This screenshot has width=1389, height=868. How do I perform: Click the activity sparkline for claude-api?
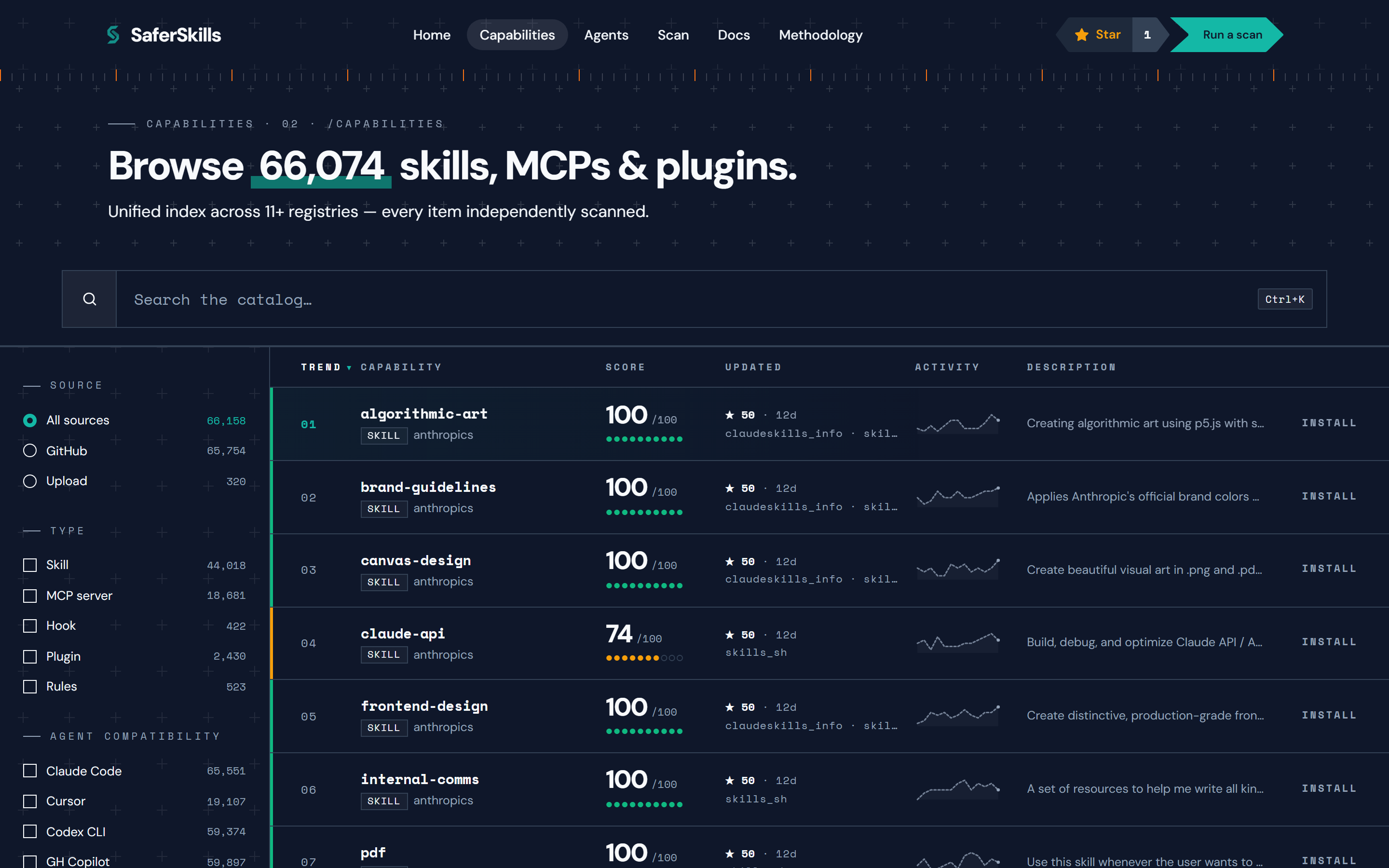(x=958, y=642)
